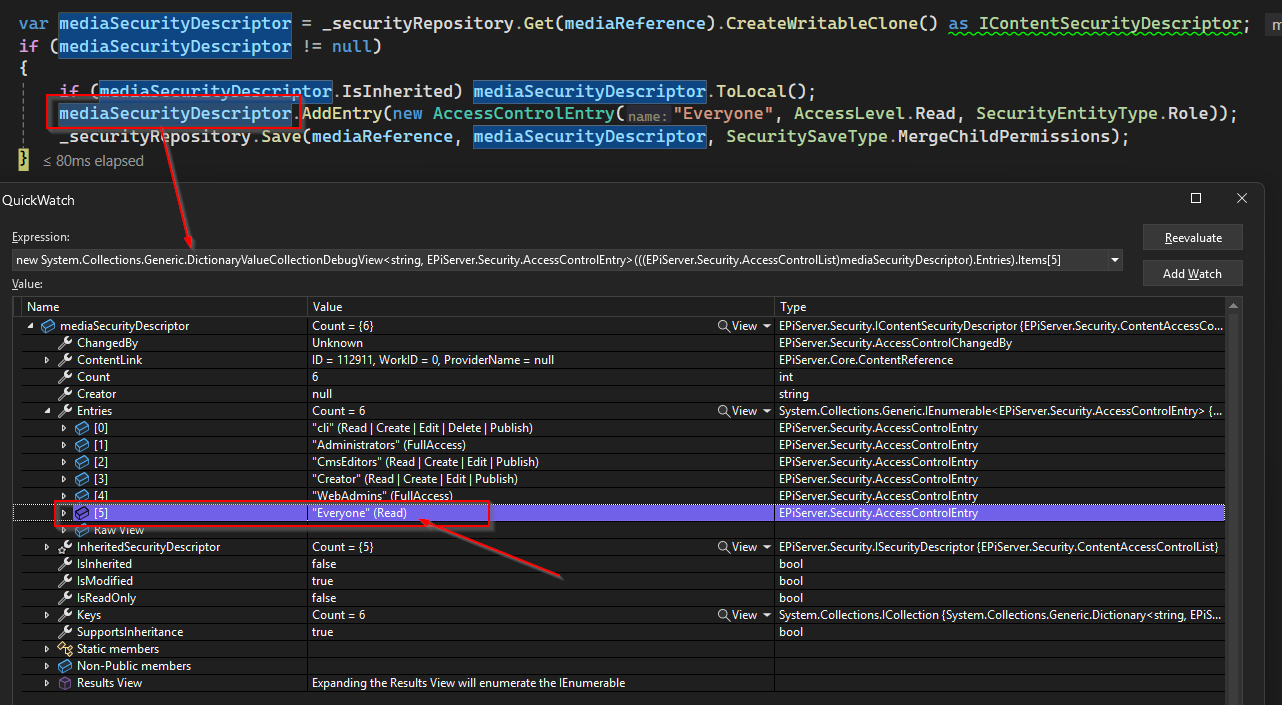This screenshot has height=705, width=1282.
Task: Expand the Keys collection node
Action: [x=47, y=615]
